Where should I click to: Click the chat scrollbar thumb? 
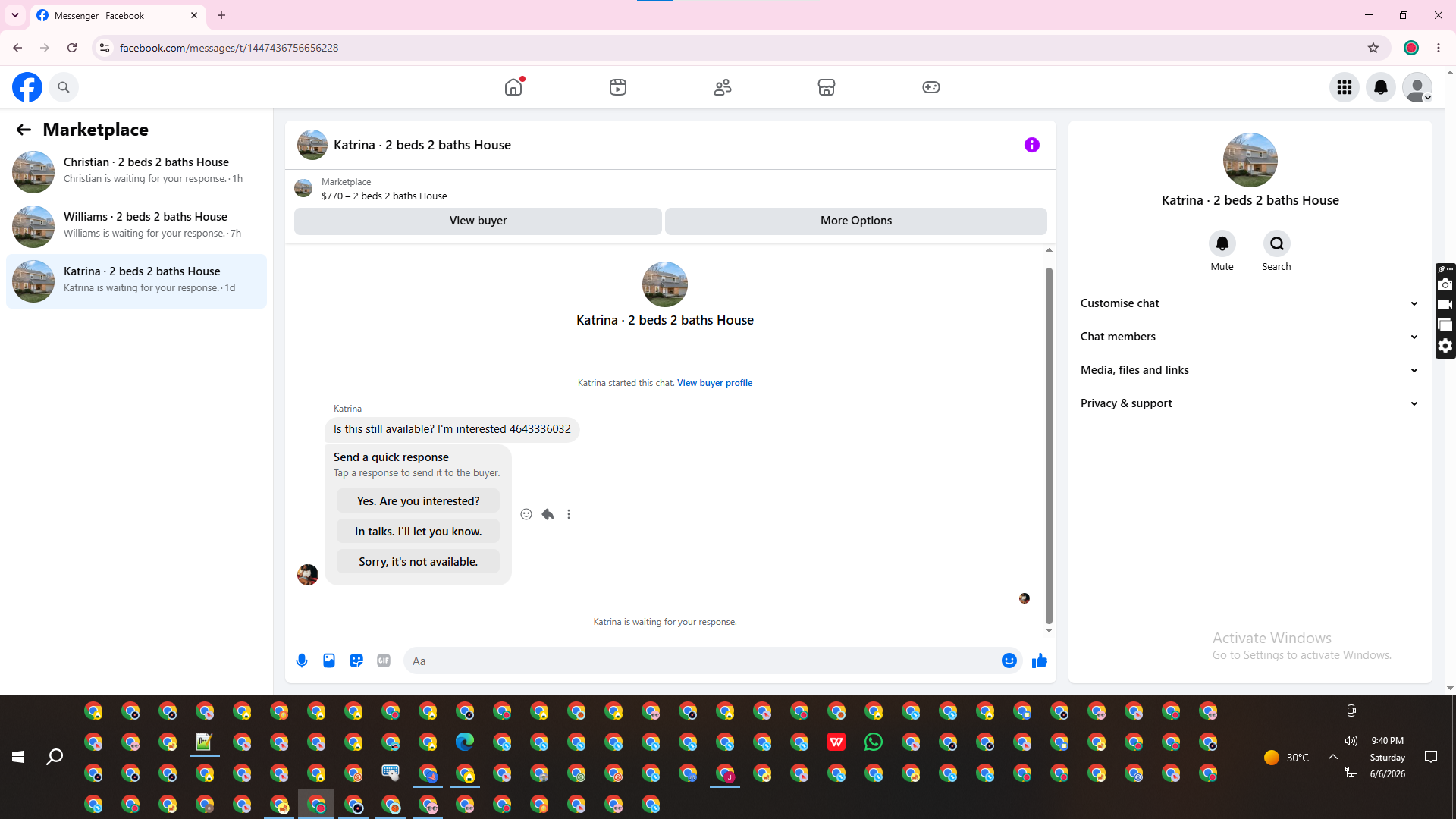(1049, 445)
